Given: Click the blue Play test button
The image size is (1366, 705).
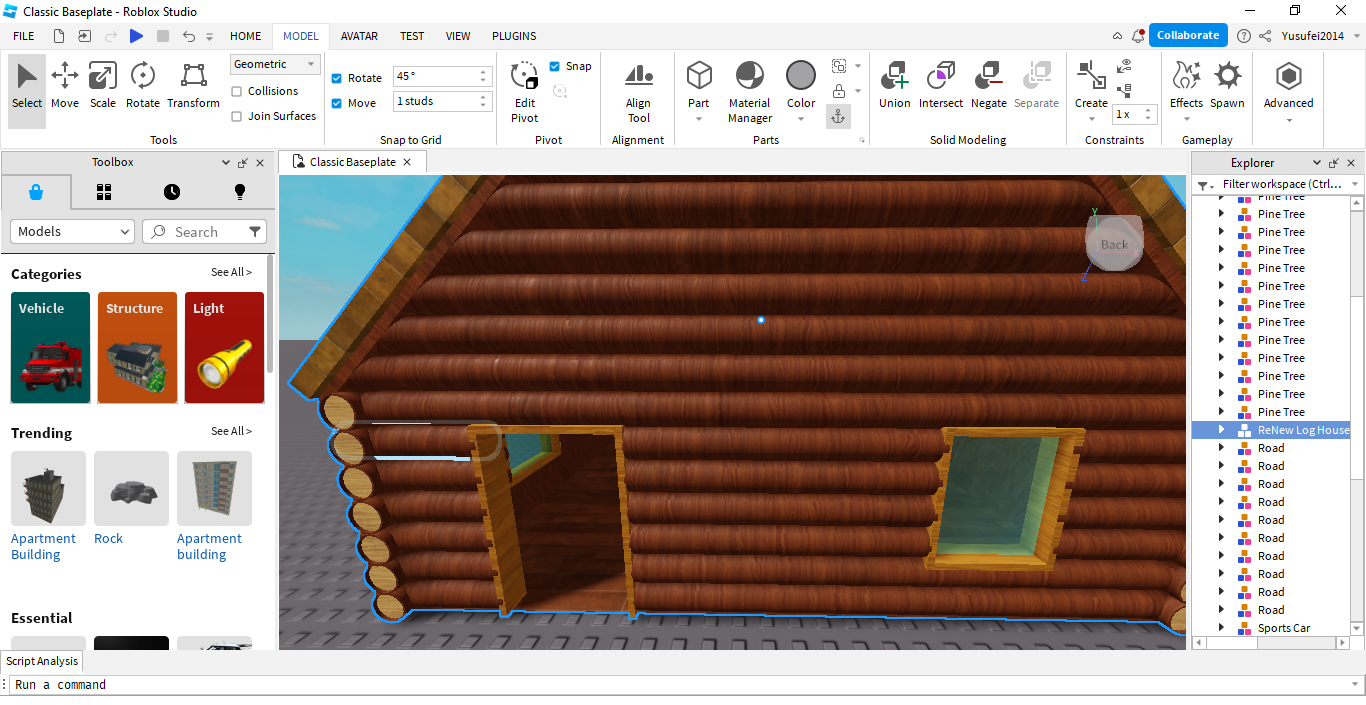Looking at the screenshot, I should 137,36.
